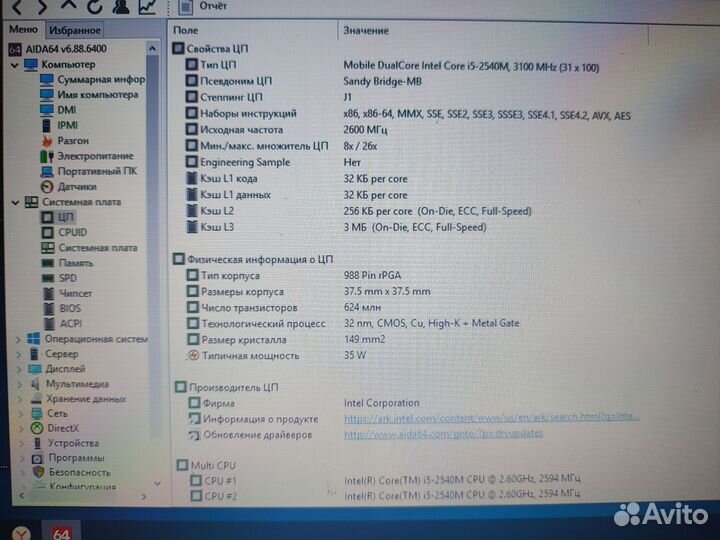720x540 pixels.
Task: Open the Портативный ПК laptop icon
Action: click(47, 172)
